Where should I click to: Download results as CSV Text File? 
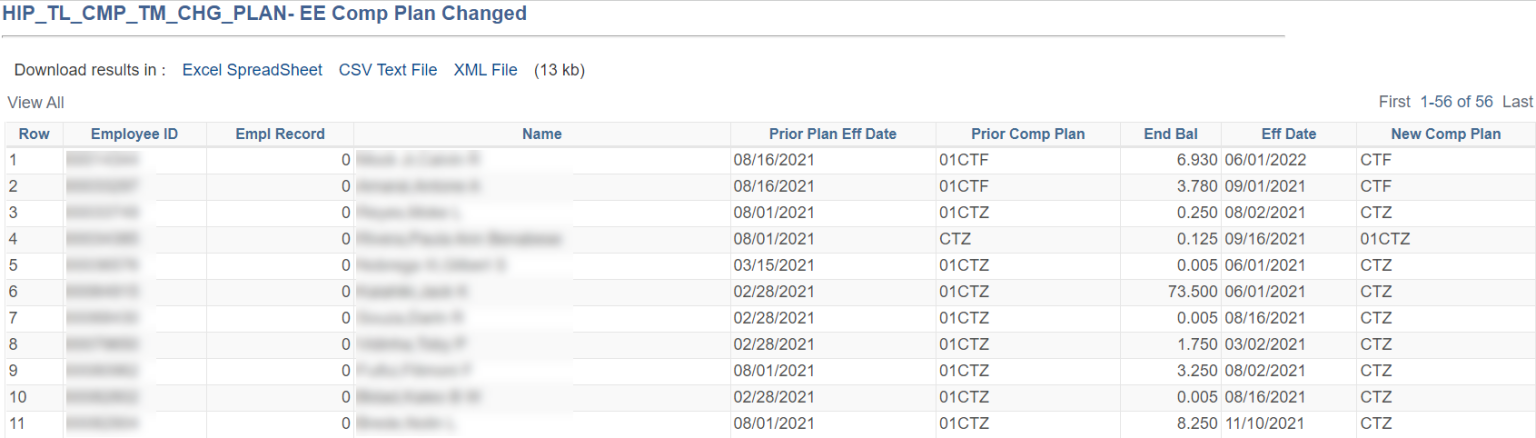[388, 70]
